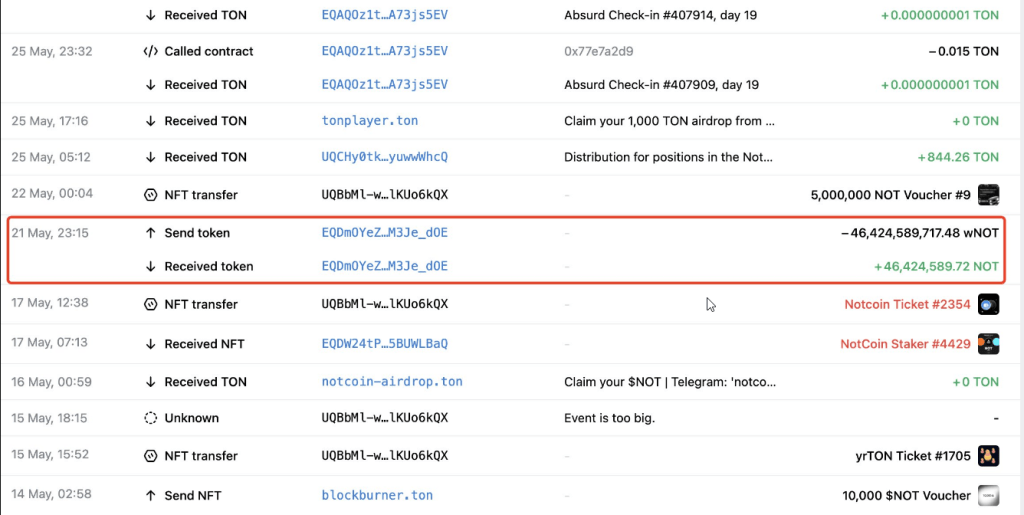This screenshot has height=515, width=1024.
Task: Open the Notcoin Ticket #2354 image thumbnail
Action: [988, 304]
